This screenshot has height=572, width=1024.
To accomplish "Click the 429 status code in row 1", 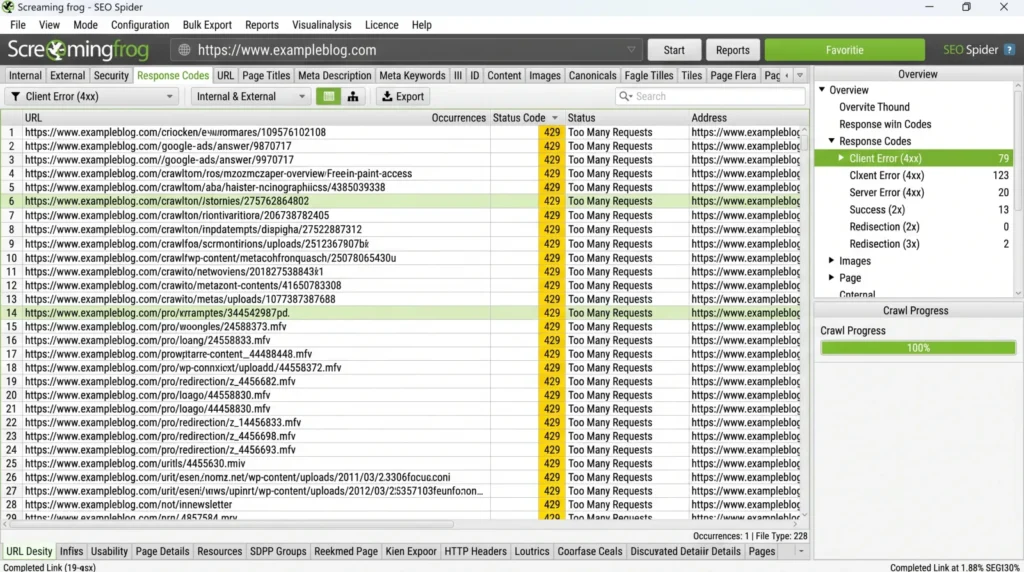I will pyautogui.click(x=551, y=132).
